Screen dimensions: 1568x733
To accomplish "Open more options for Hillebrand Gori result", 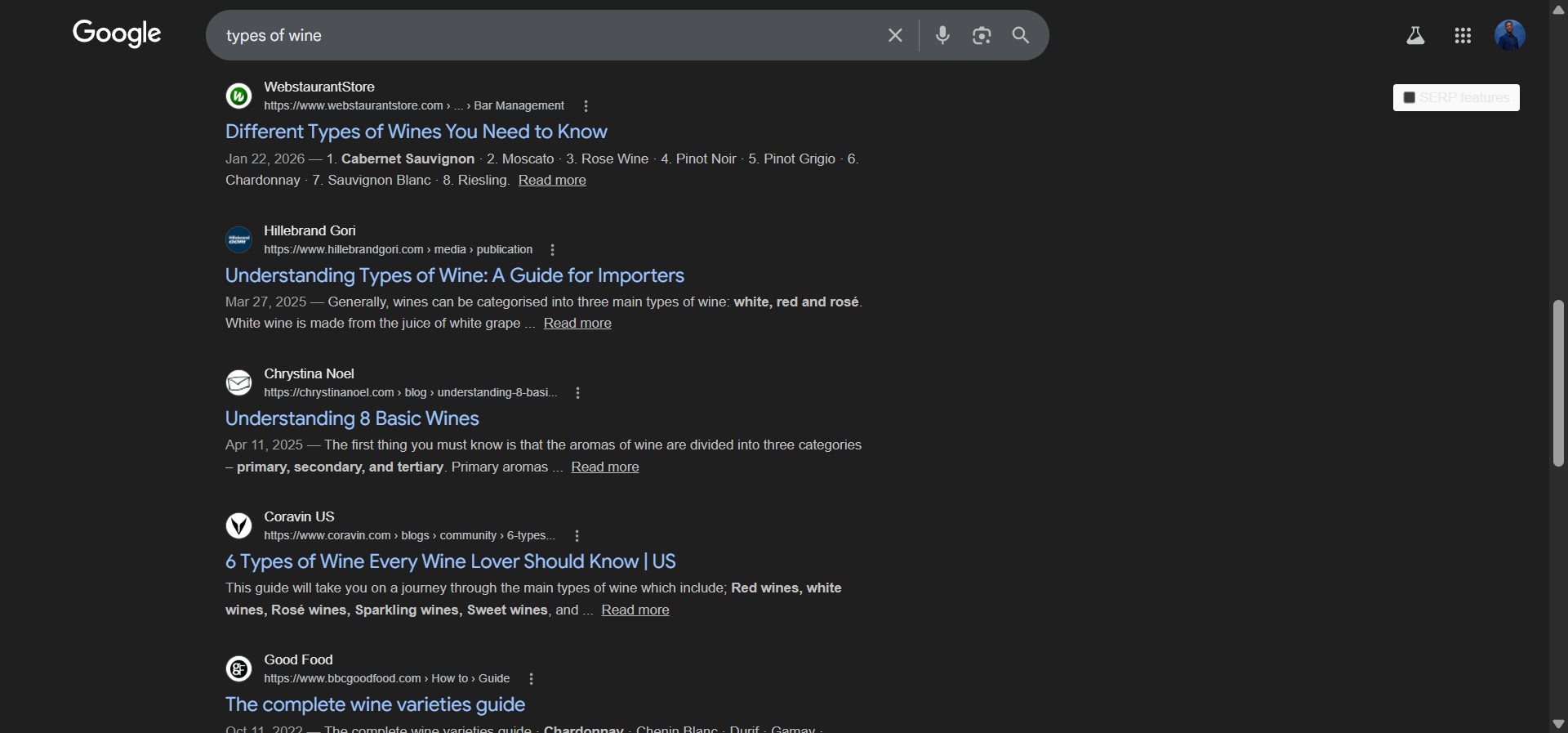I will [553, 250].
